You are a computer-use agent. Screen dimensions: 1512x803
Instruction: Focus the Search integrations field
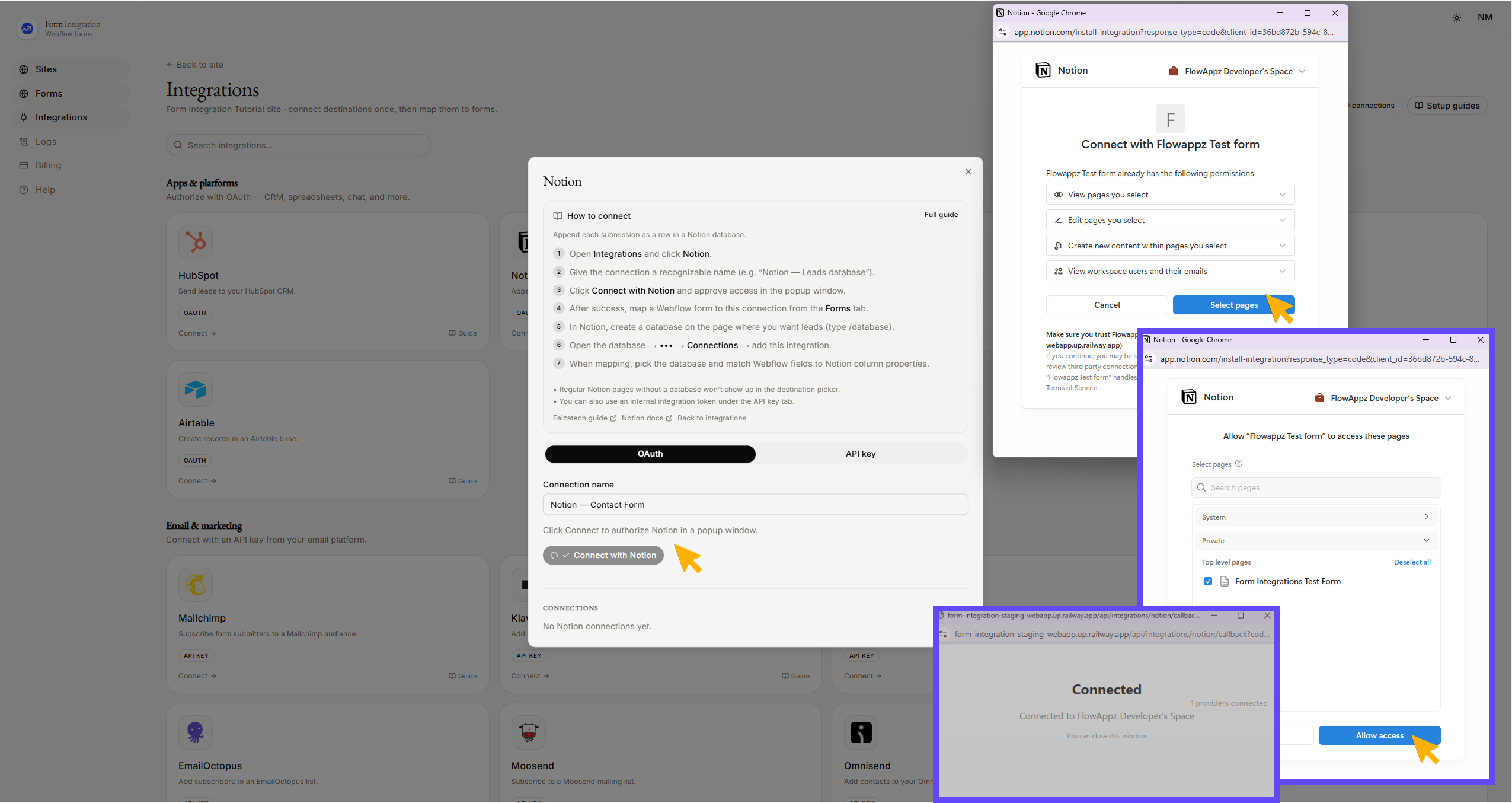[298, 145]
